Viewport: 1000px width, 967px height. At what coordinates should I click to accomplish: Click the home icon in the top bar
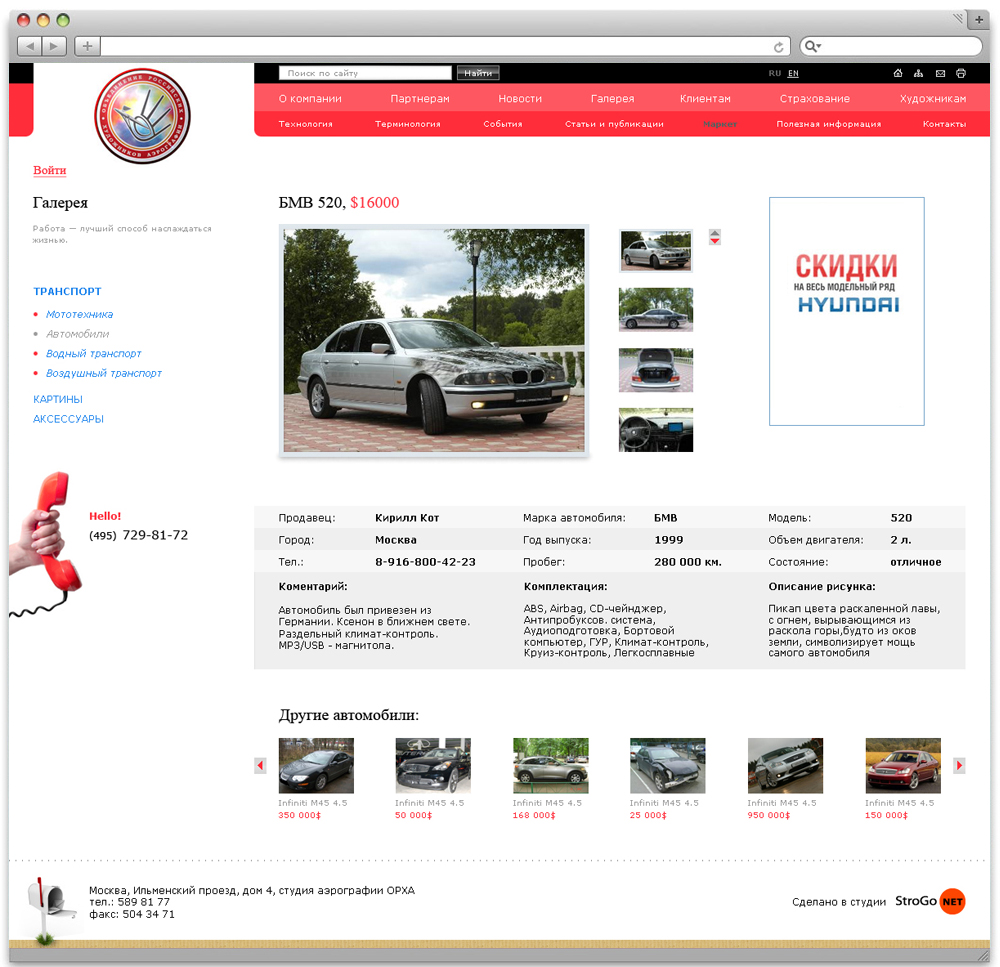coord(898,73)
